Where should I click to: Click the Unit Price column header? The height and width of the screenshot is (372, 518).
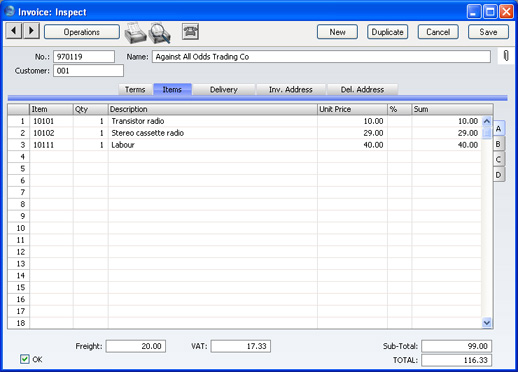tap(352, 109)
